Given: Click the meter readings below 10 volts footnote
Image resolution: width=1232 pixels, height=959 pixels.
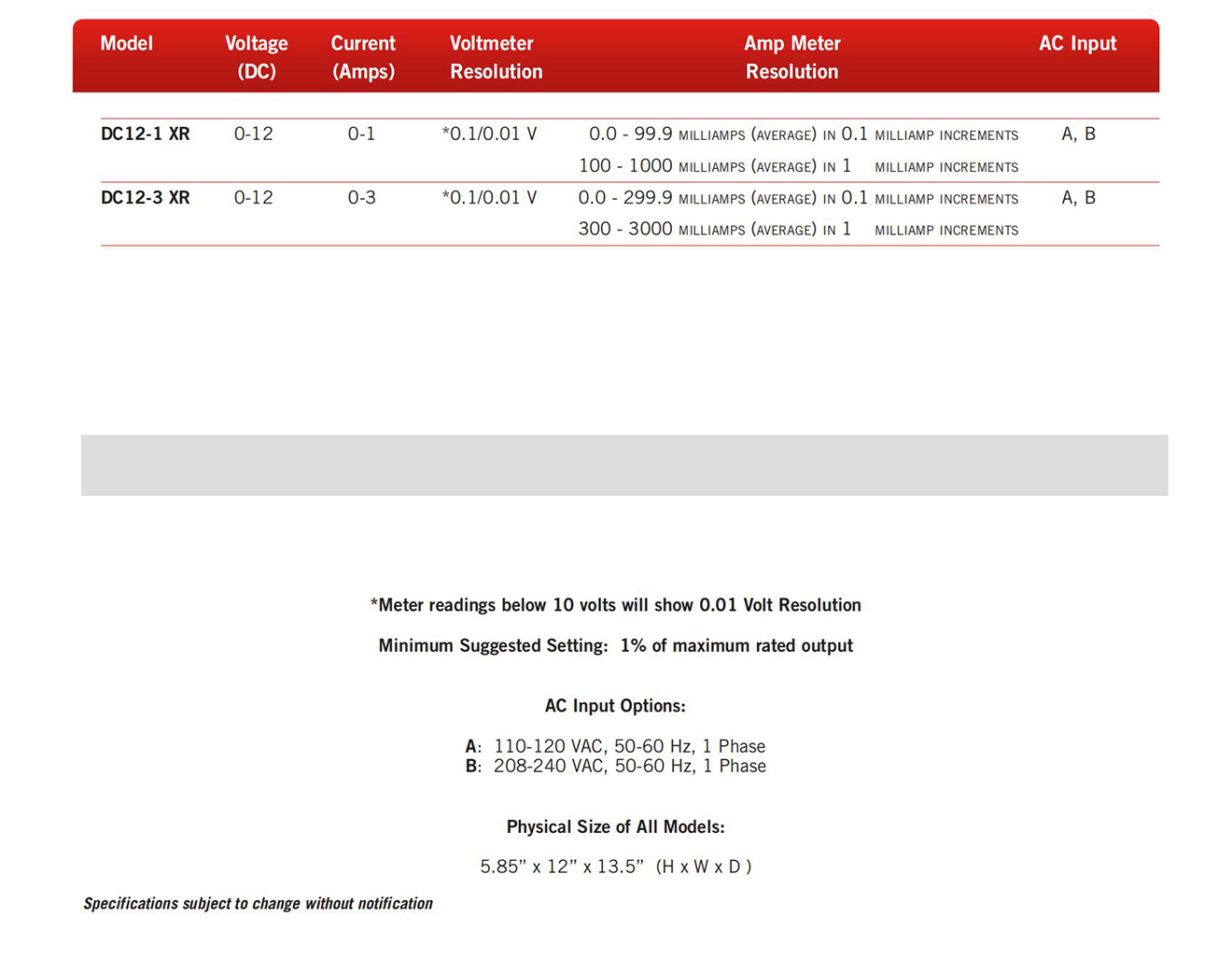Looking at the screenshot, I should point(616,605).
